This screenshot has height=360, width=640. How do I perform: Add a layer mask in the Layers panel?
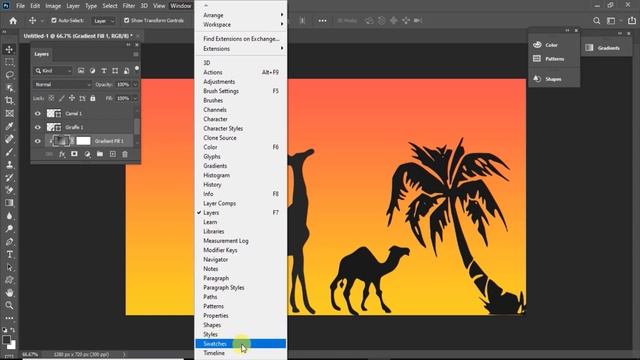tap(74, 154)
